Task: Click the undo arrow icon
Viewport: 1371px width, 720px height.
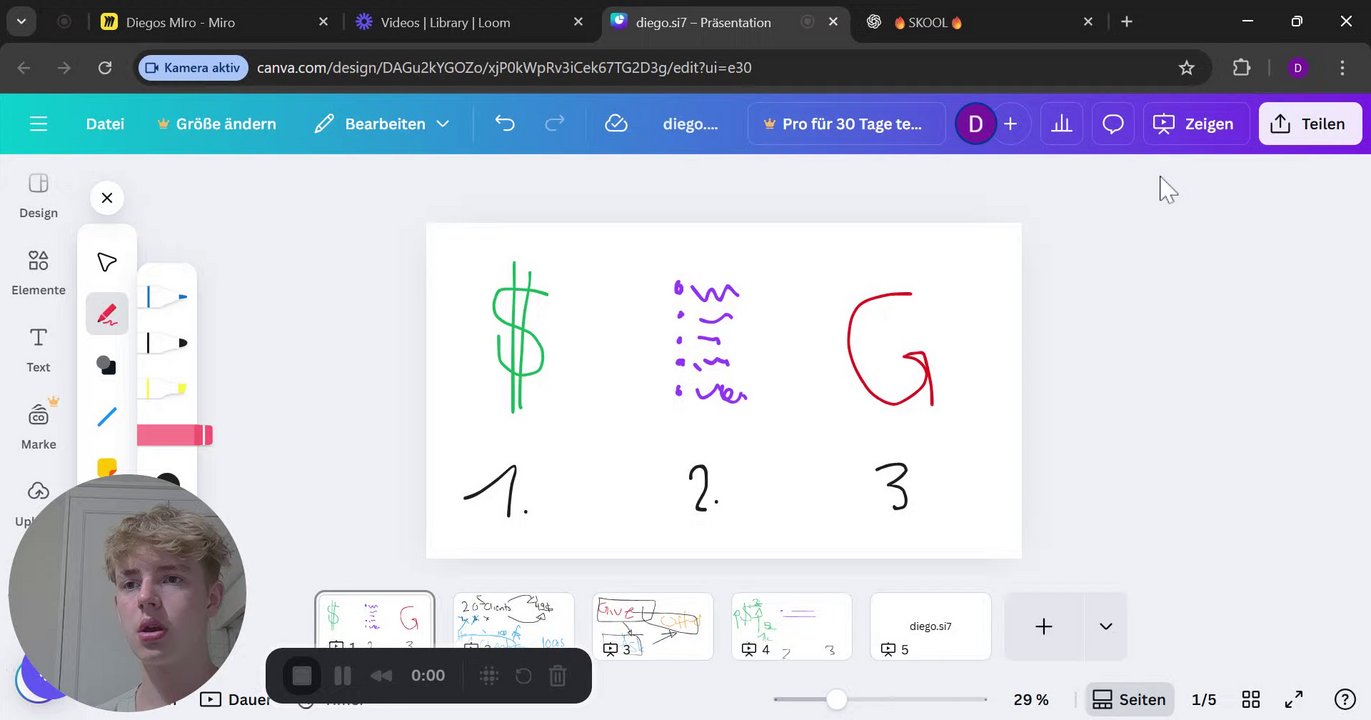Action: click(x=505, y=124)
